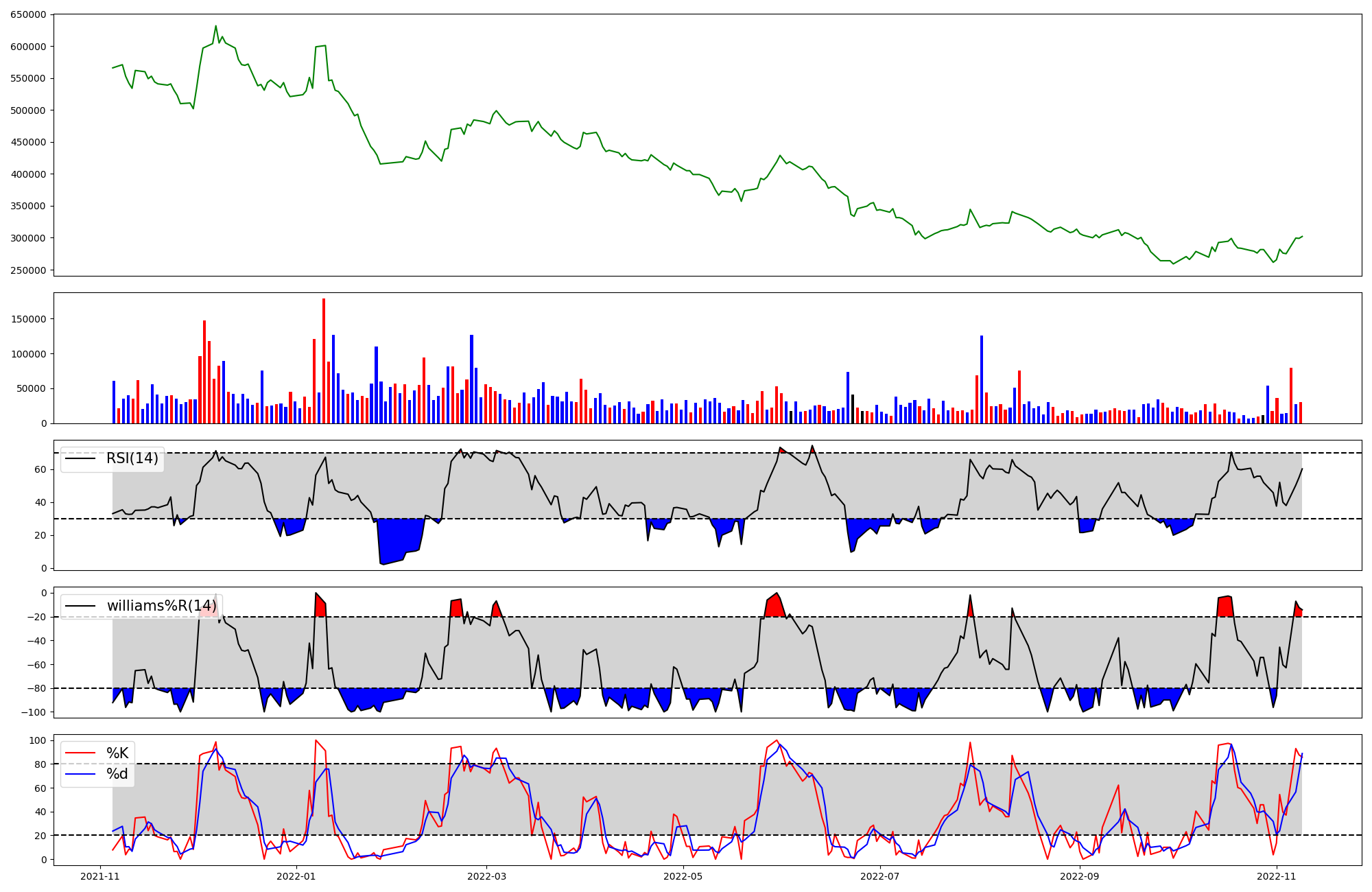
Task: Click the 2022-07 x-axis date label
Action: (879, 876)
